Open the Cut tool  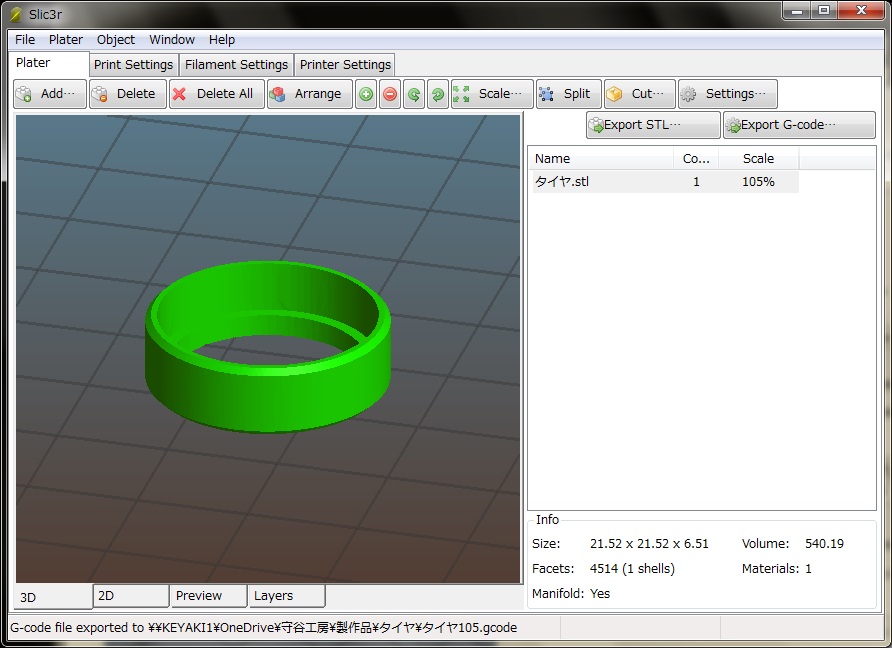[639, 94]
